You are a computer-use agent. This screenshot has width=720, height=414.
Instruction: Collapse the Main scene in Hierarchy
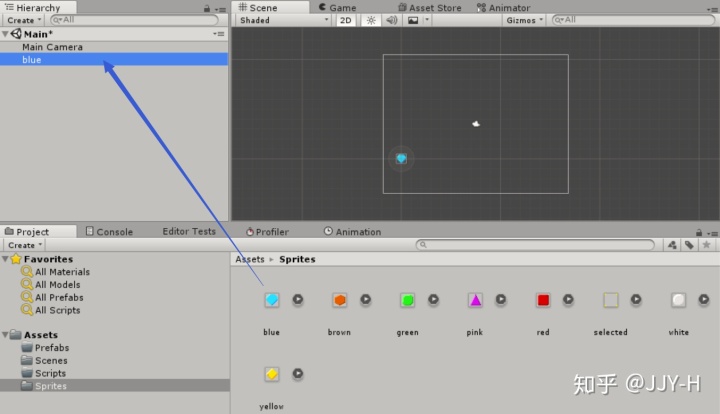[x=5, y=34]
